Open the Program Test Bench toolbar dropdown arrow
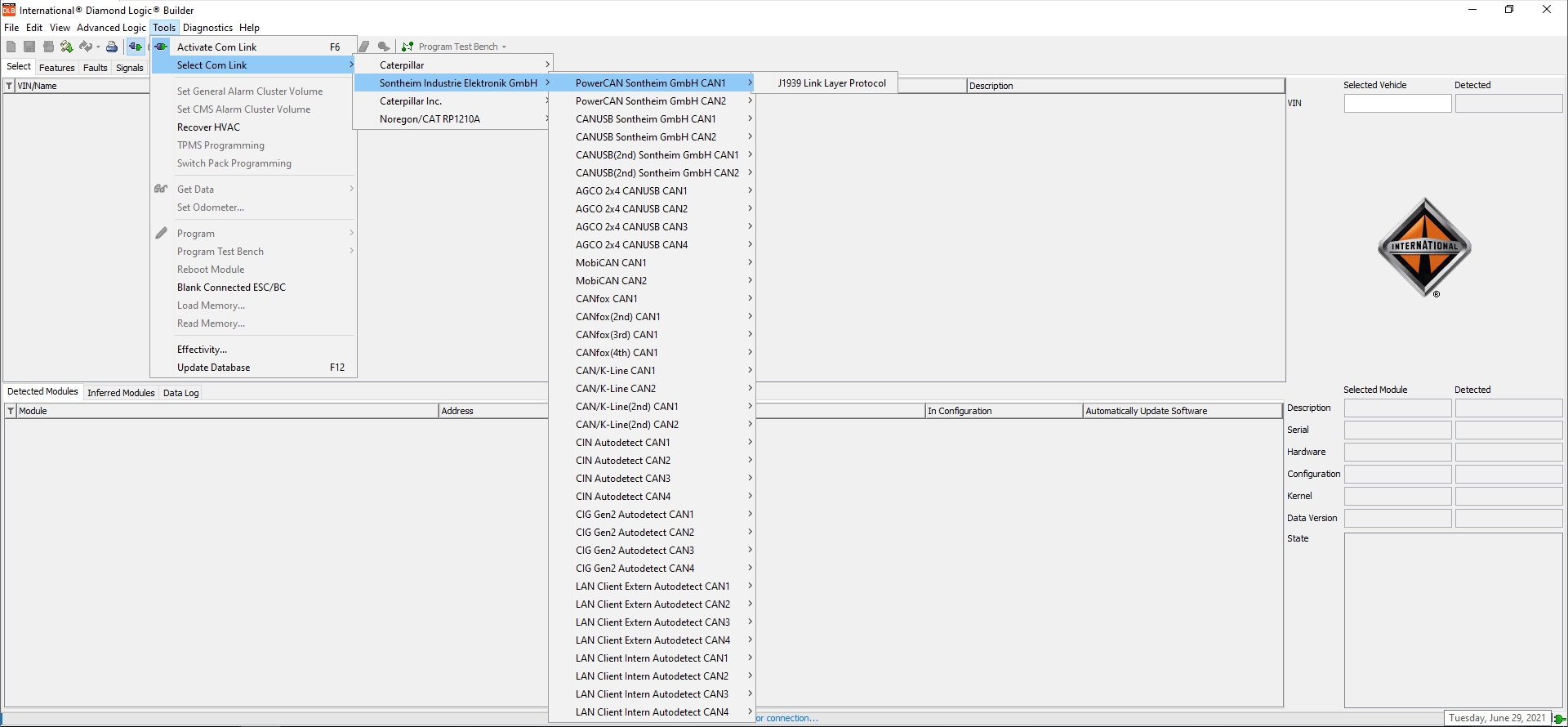The height and width of the screenshot is (727, 1568). [x=504, y=47]
